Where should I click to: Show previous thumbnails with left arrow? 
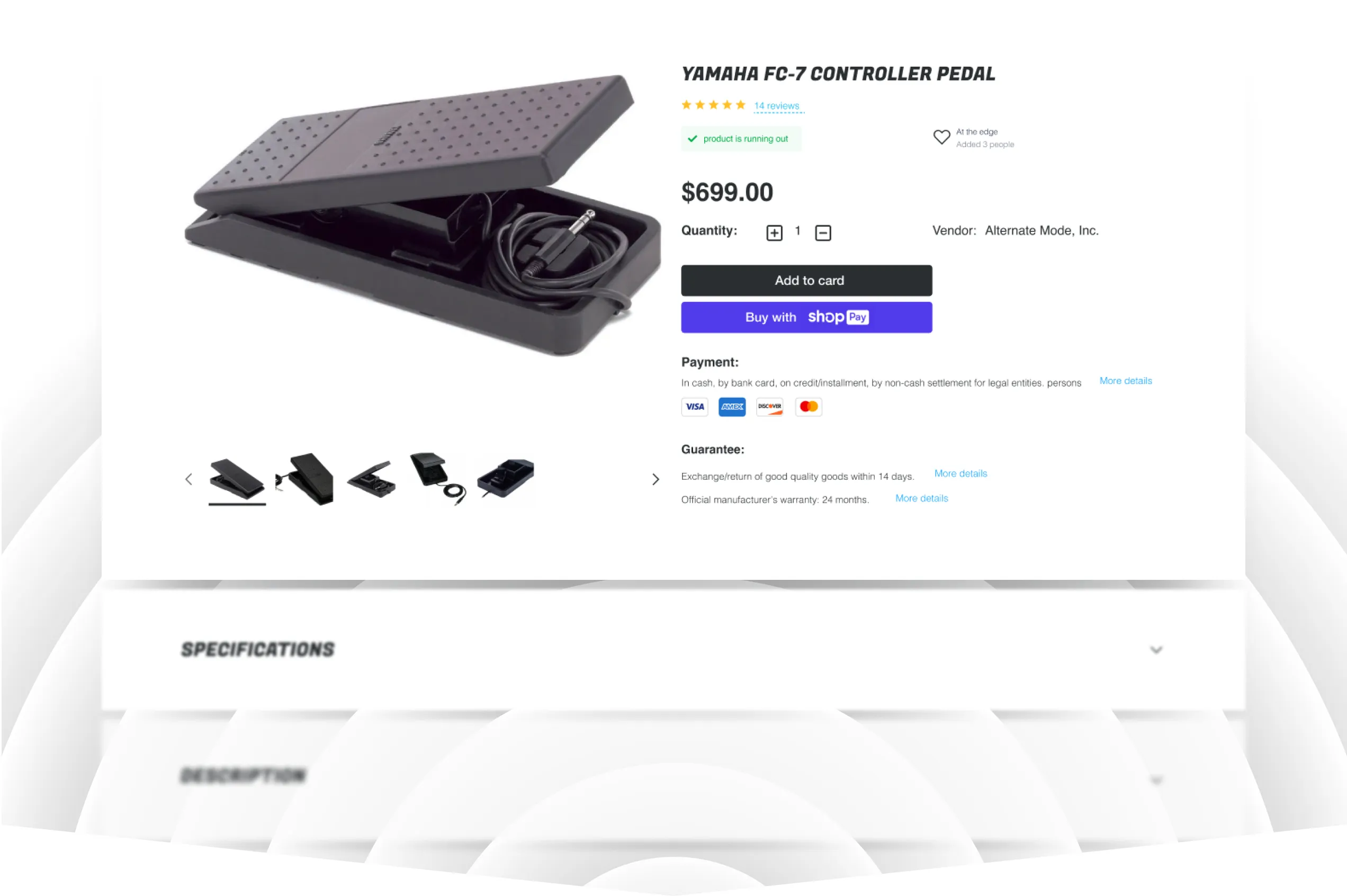188,479
